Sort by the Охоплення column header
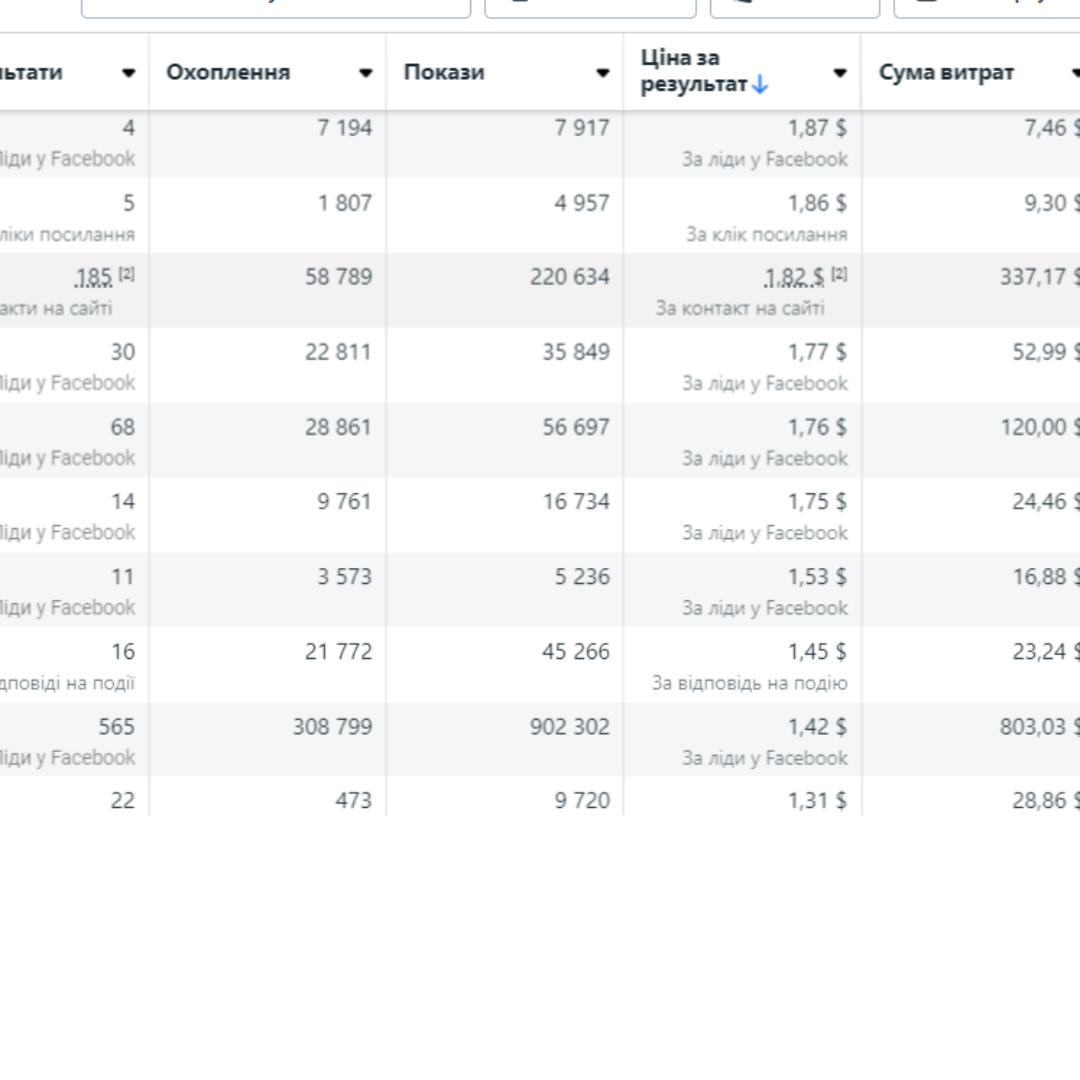Image resolution: width=1080 pixels, height=1080 pixels. [x=228, y=72]
